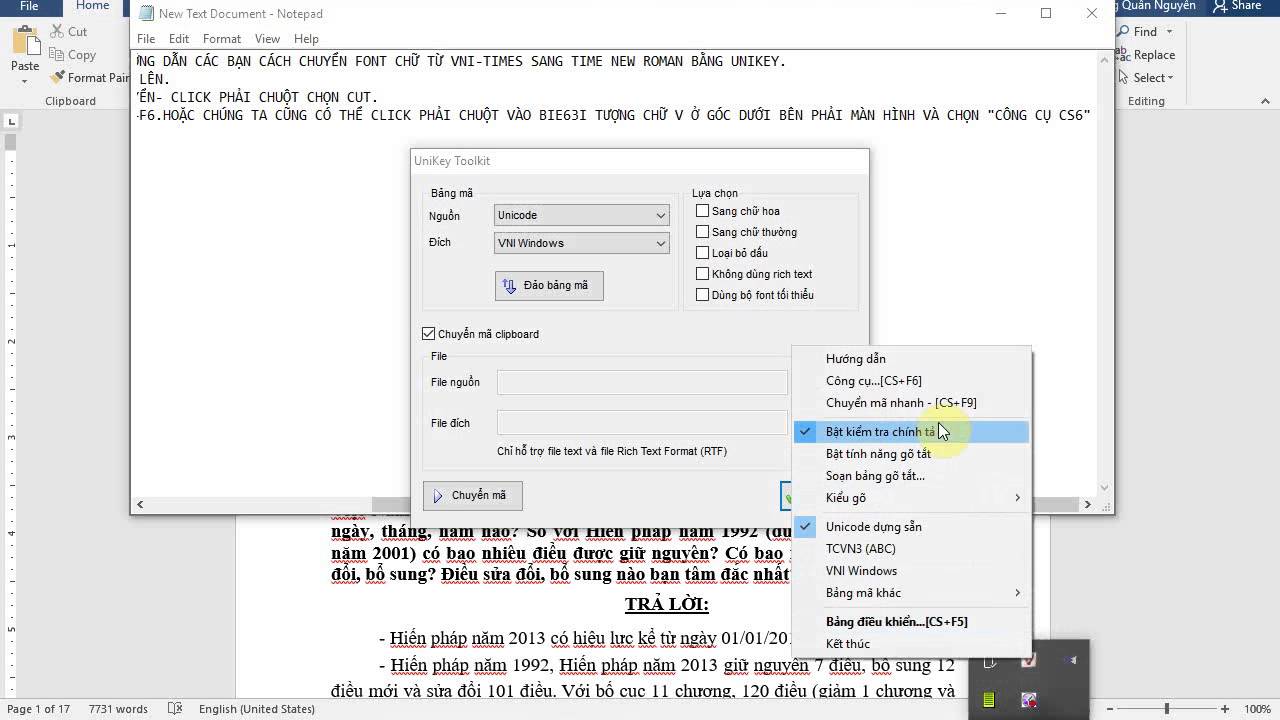This screenshot has width=1280, height=720.
Task: Check the Sang chữ hoa option
Action: pos(702,211)
